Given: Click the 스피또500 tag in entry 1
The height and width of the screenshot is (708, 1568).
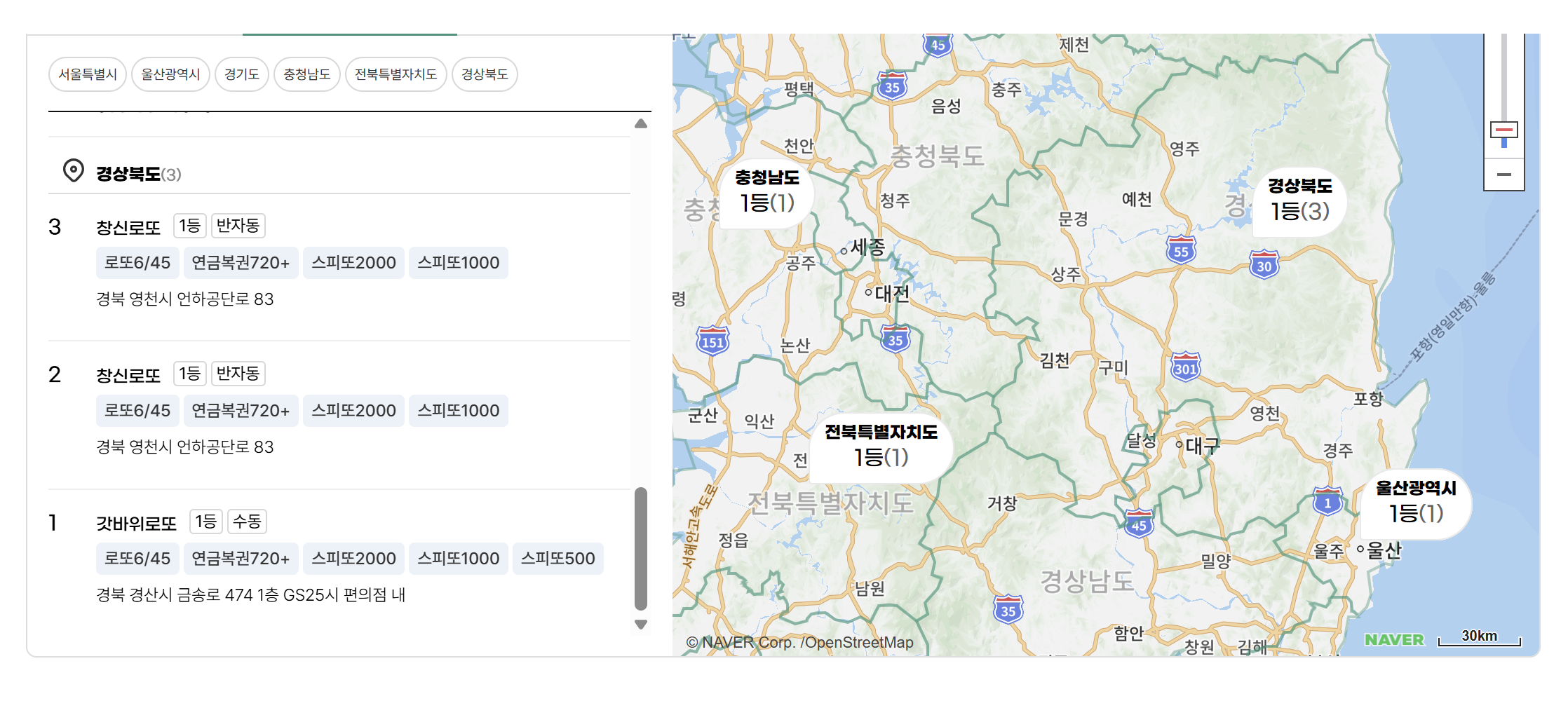Looking at the screenshot, I should pos(558,559).
